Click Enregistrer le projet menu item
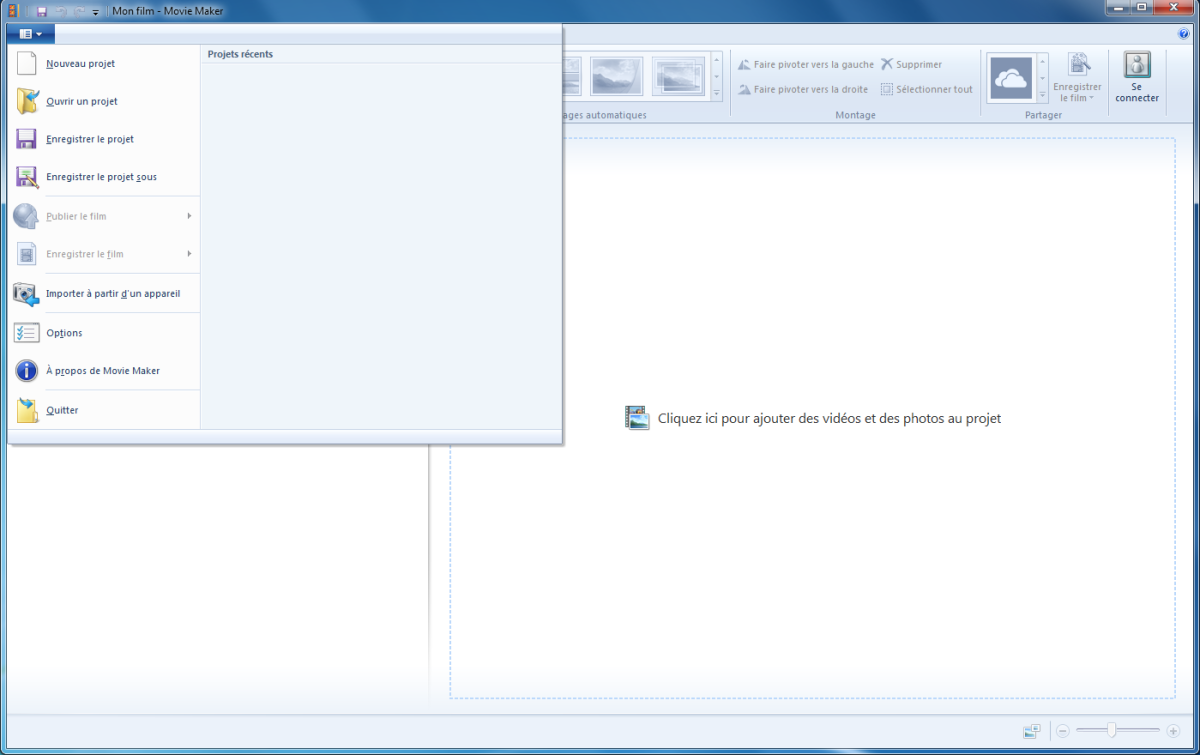Viewport: 1200px width, 755px height. point(104,140)
